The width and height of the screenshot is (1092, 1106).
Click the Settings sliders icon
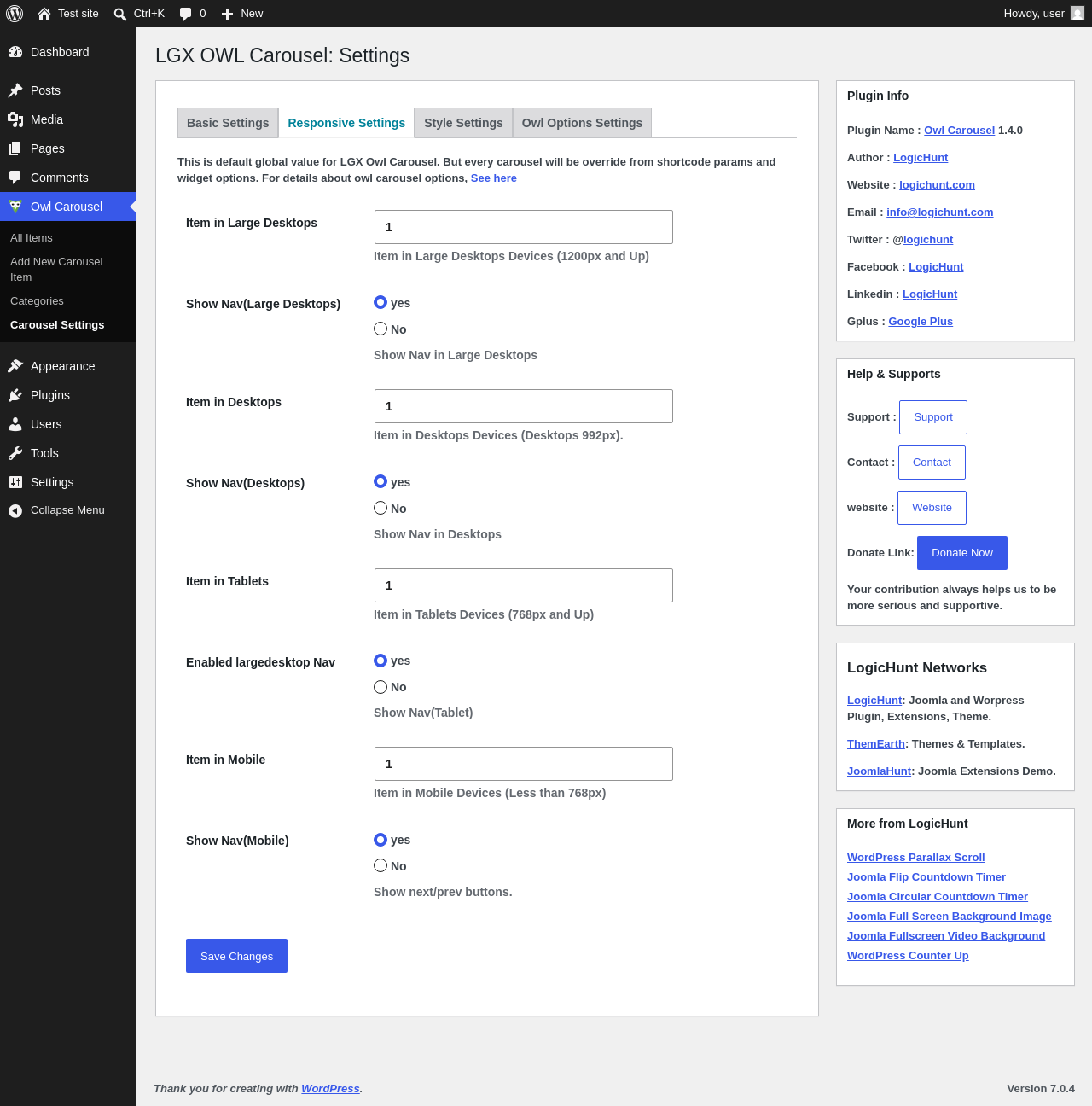point(15,482)
